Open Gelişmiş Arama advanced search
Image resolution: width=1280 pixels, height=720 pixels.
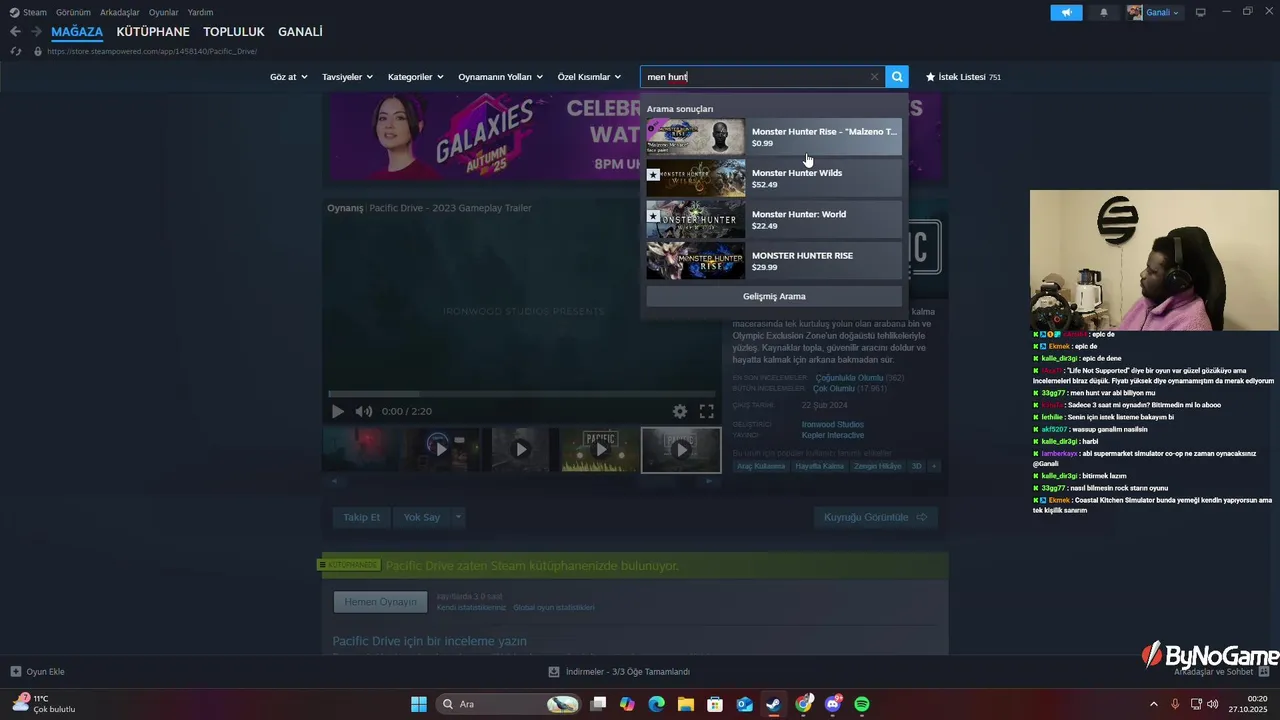(774, 296)
